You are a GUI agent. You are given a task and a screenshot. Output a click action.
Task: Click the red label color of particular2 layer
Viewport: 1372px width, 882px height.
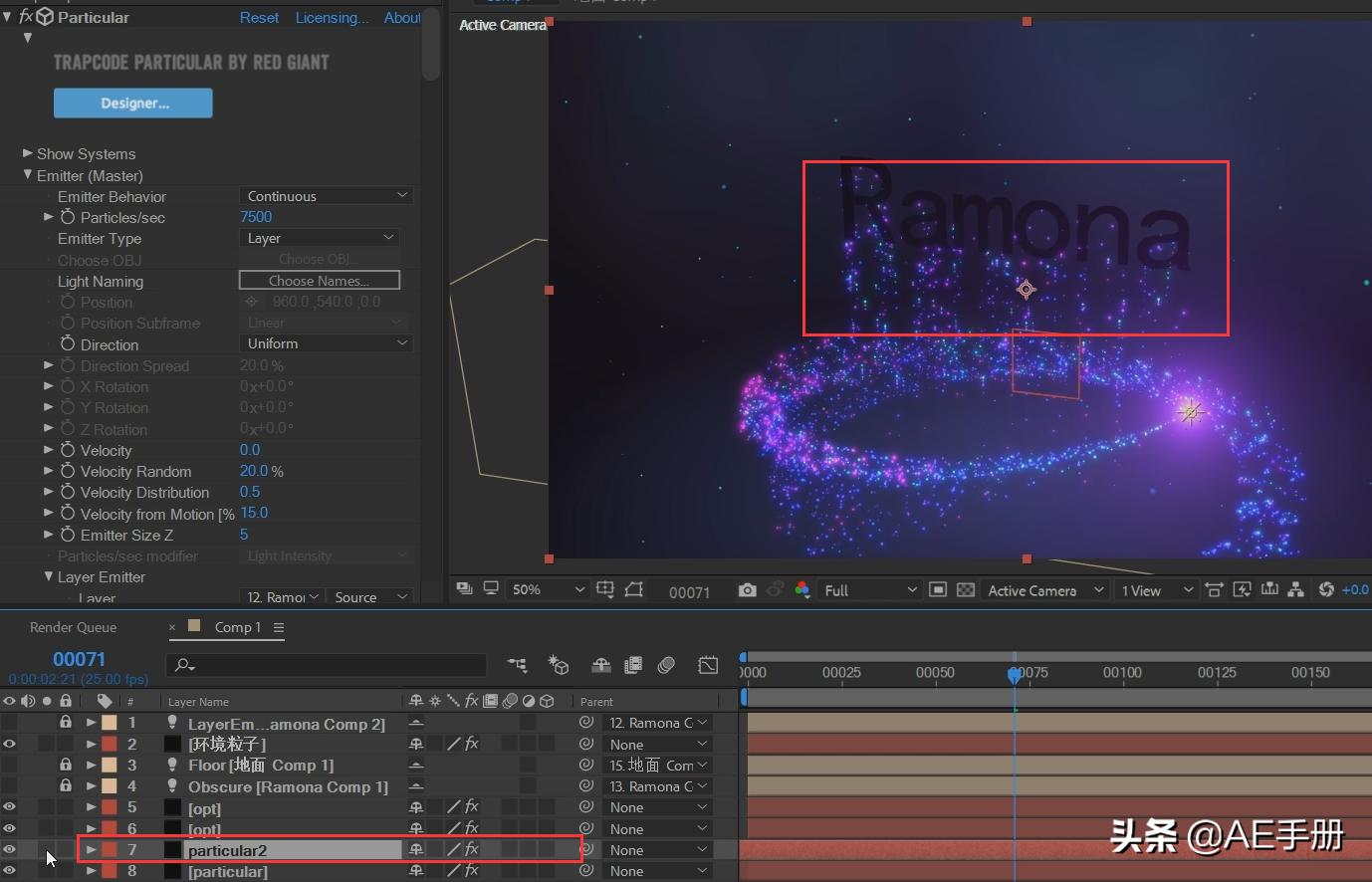[110, 850]
